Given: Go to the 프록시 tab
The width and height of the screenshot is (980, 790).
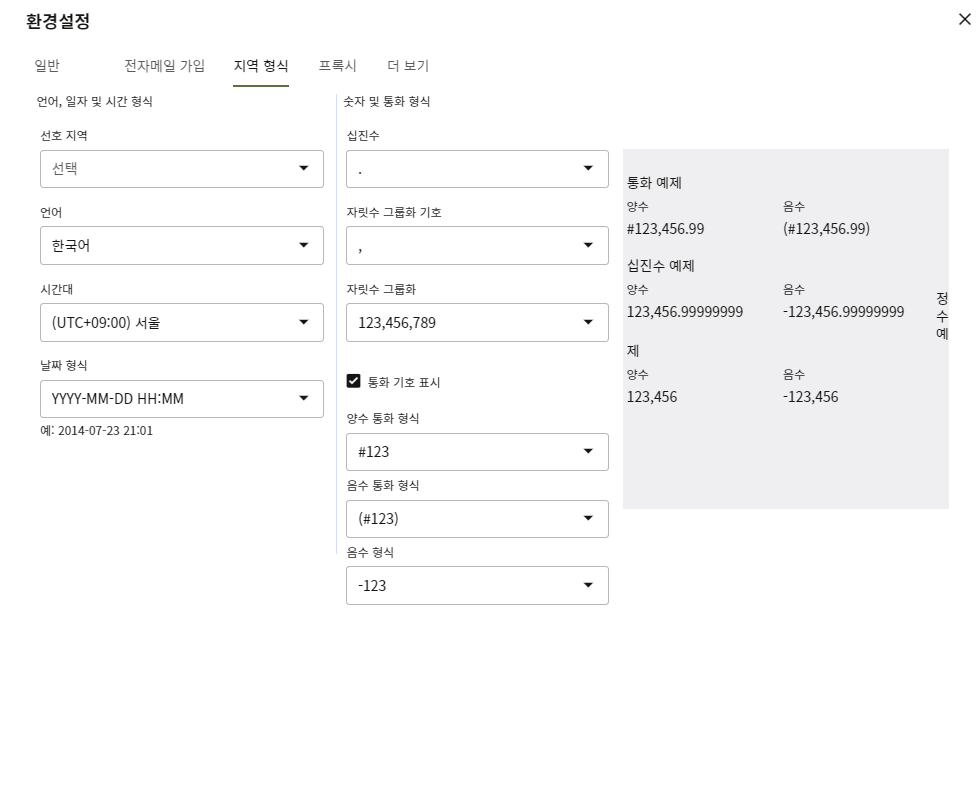Looking at the screenshot, I should 337,66.
